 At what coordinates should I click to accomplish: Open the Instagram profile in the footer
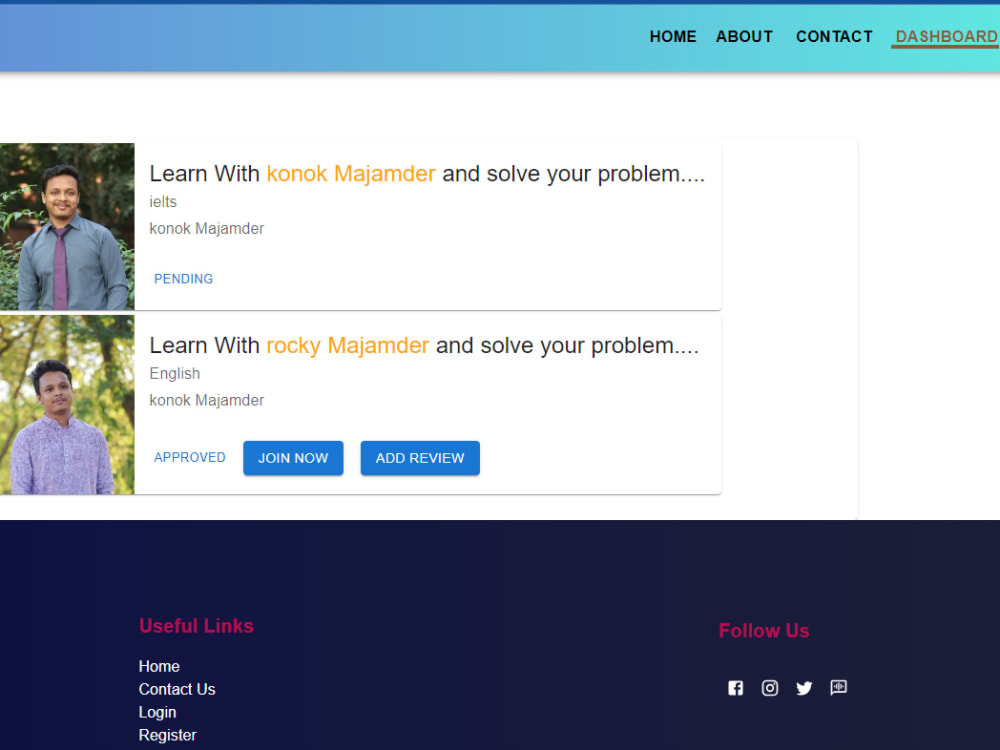[770, 688]
